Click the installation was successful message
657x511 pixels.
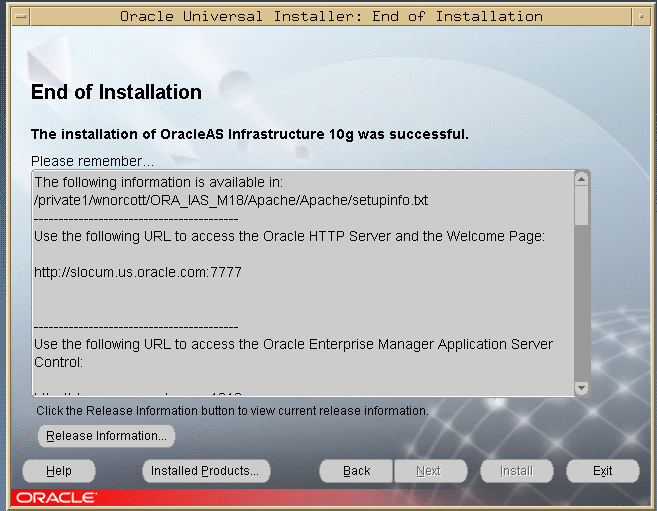pos(250,134)
